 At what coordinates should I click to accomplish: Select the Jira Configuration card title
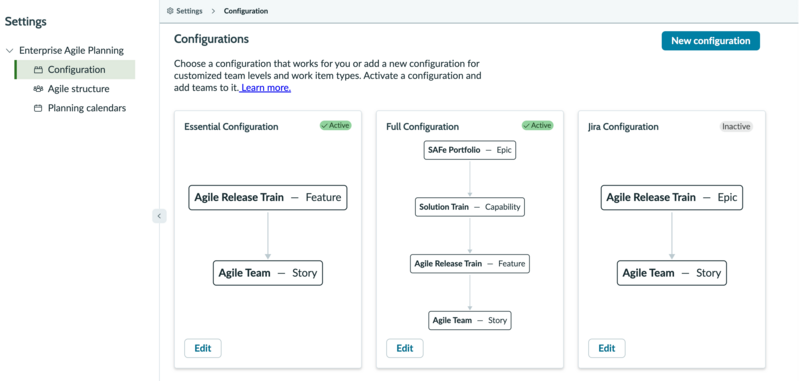pyautogui.click(x=623, y=127)
